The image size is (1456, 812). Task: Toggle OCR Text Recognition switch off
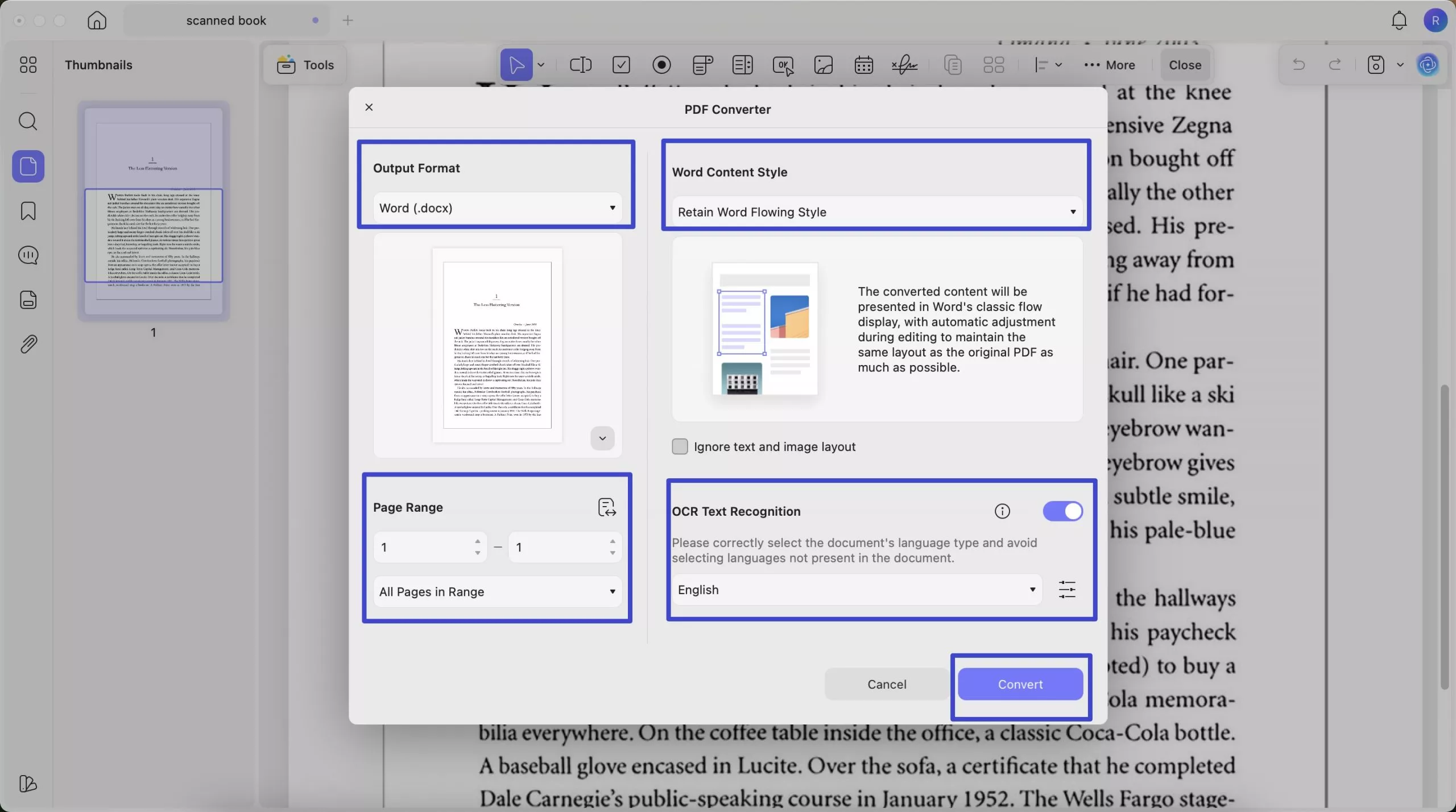click(1062, 511)
